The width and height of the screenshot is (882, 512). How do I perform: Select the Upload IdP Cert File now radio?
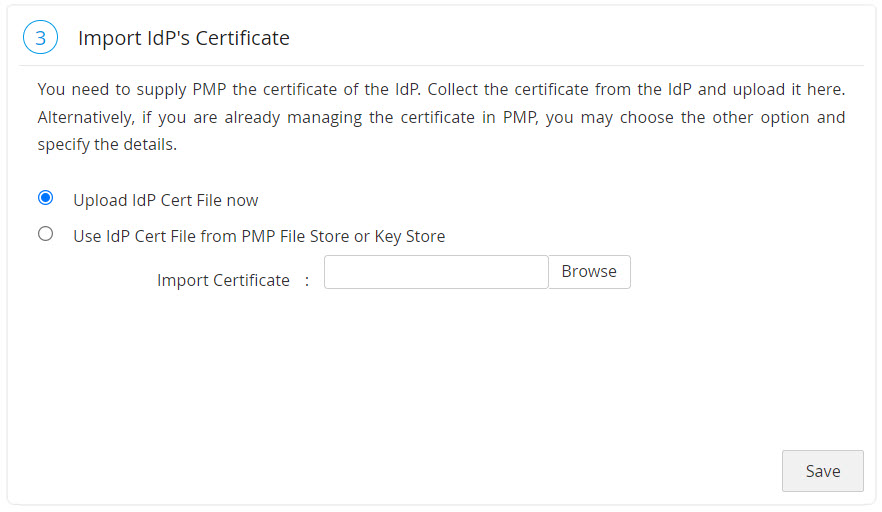[45, 198]
